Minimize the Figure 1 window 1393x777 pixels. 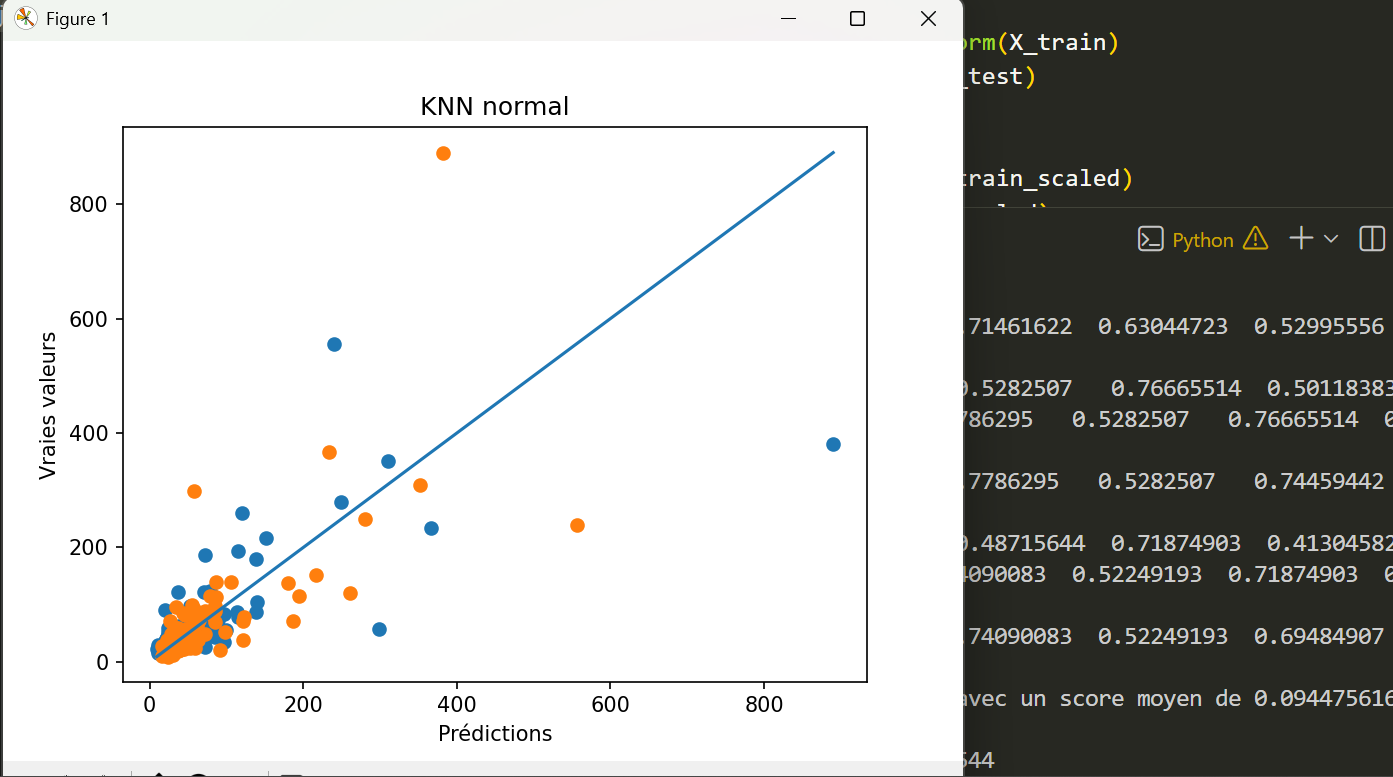click(788, 19)
